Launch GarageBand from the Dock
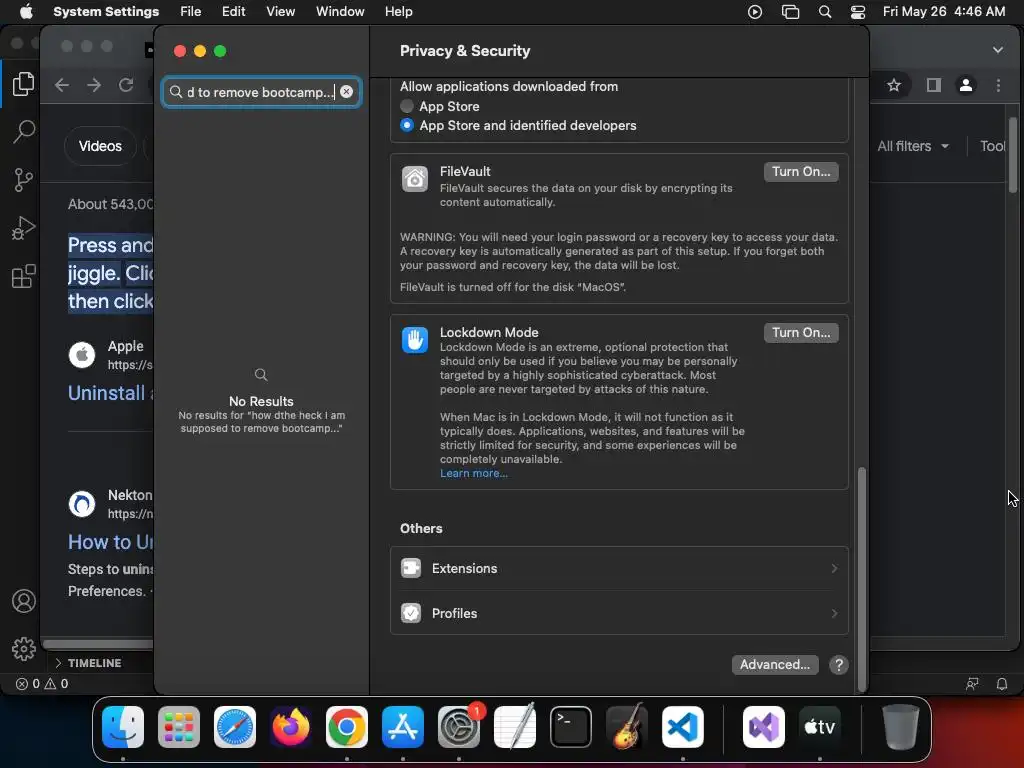This screenshot has width=1024, height=768. pyautogui.click(x=627, y=727)
